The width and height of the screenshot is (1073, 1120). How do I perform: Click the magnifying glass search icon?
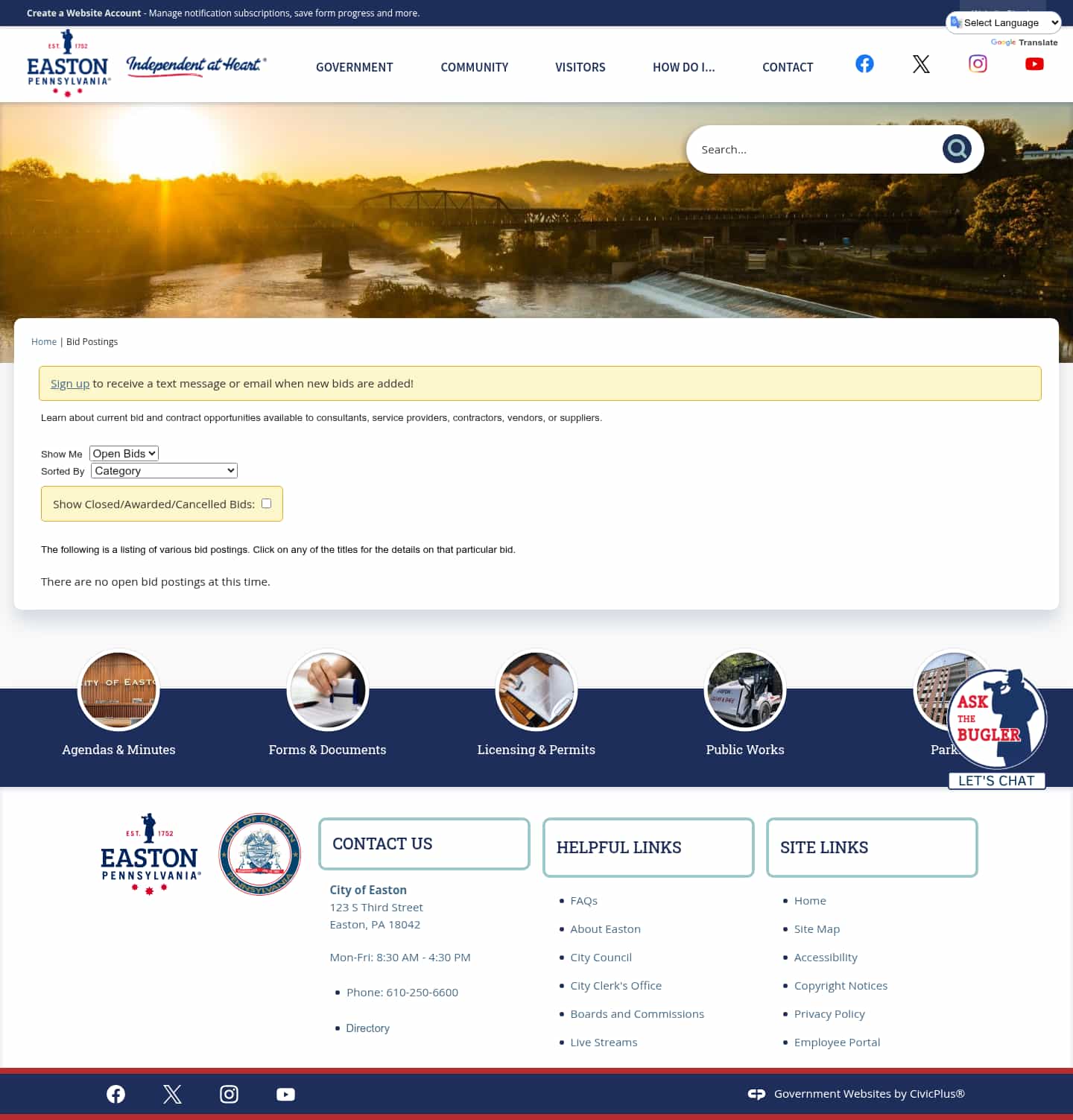tap(956, 148)
